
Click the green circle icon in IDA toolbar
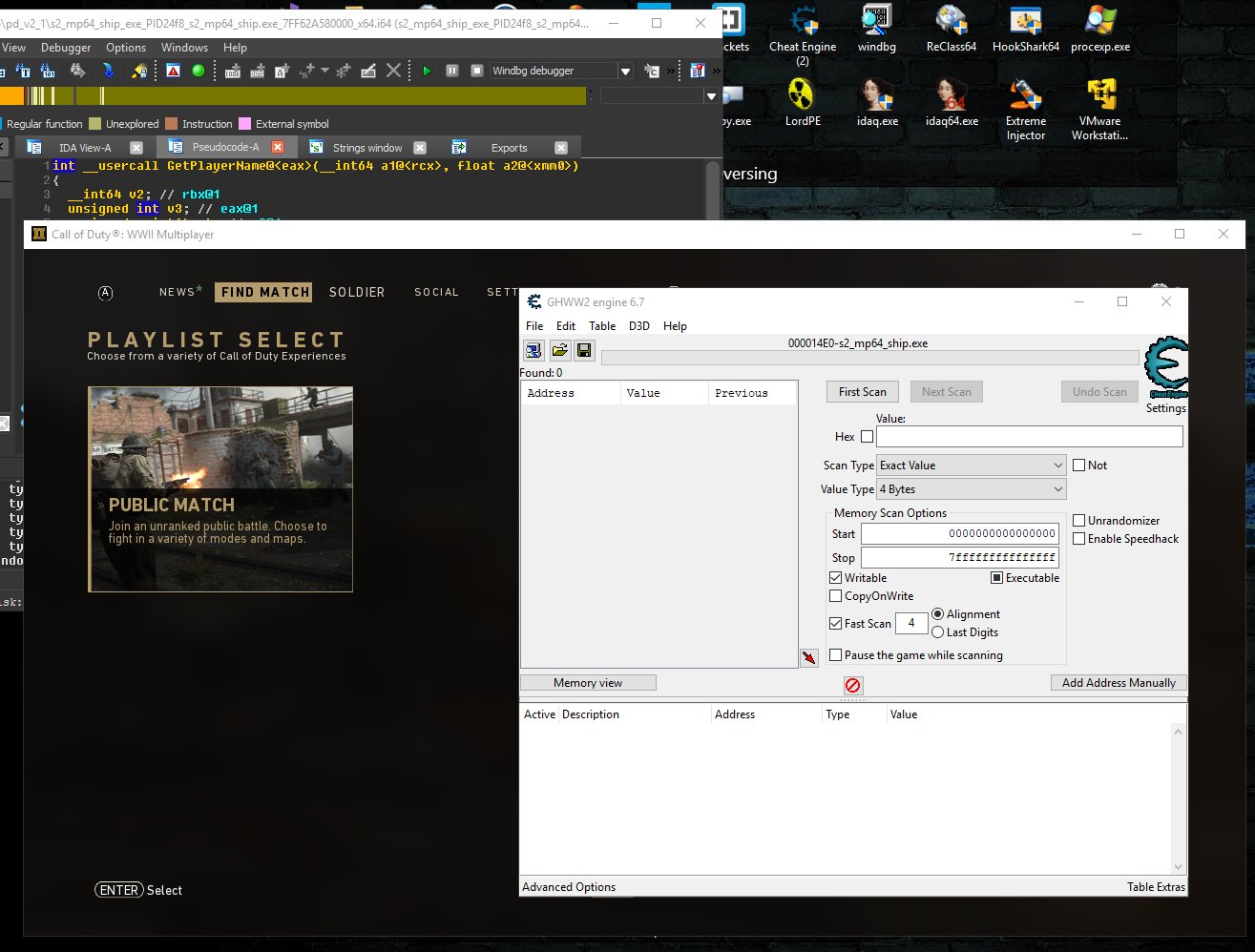pyautogui.click(x=199, y=71)
